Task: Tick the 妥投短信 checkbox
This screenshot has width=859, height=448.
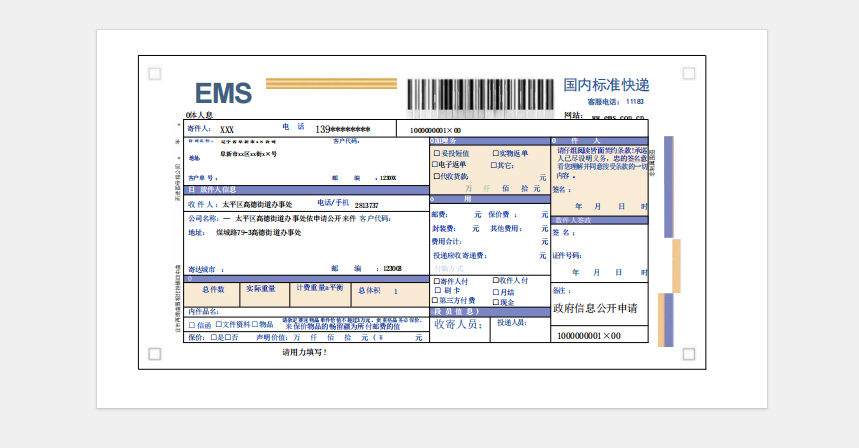Action: tap(437, 153)
